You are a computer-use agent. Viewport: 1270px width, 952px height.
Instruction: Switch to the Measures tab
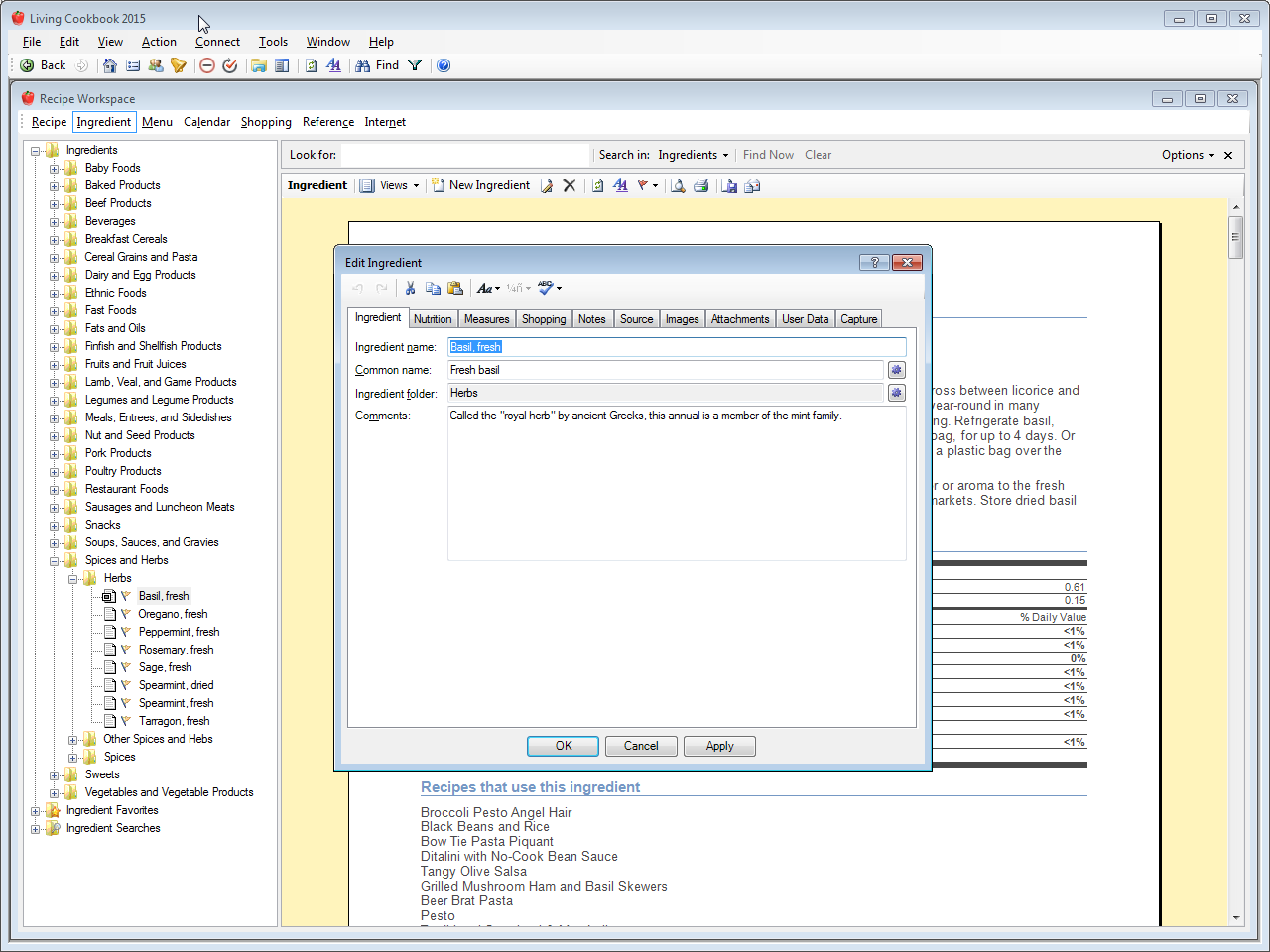(486, 319)
